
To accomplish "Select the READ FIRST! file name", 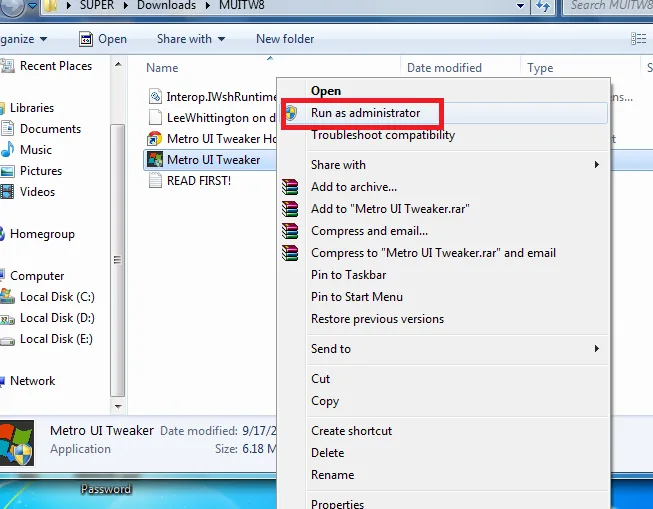I will click(x=199, y=181).
